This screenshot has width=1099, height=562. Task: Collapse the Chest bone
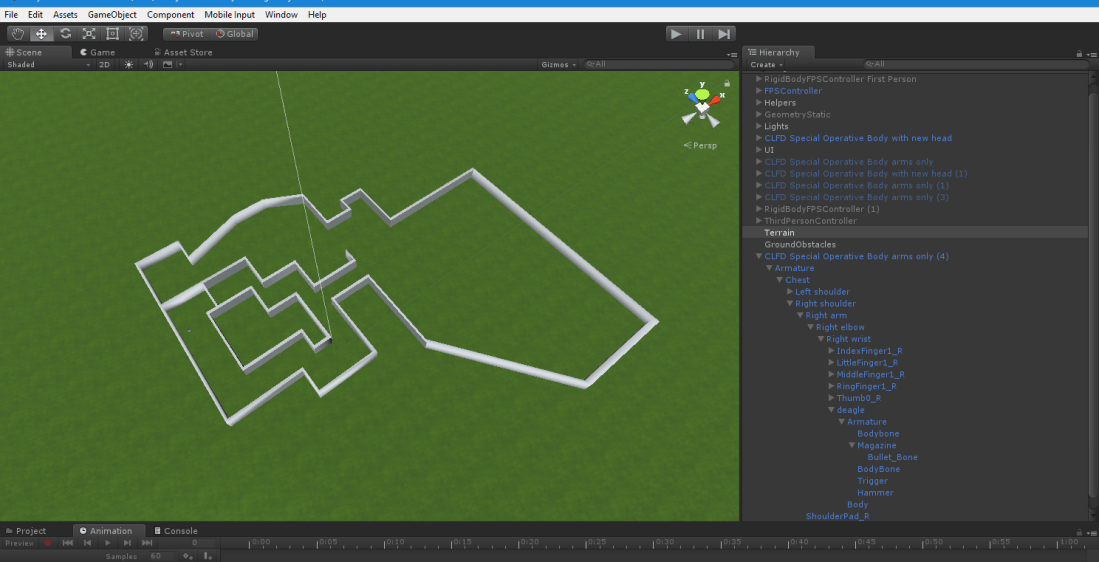pyautogui.click(x=779, y=280)
